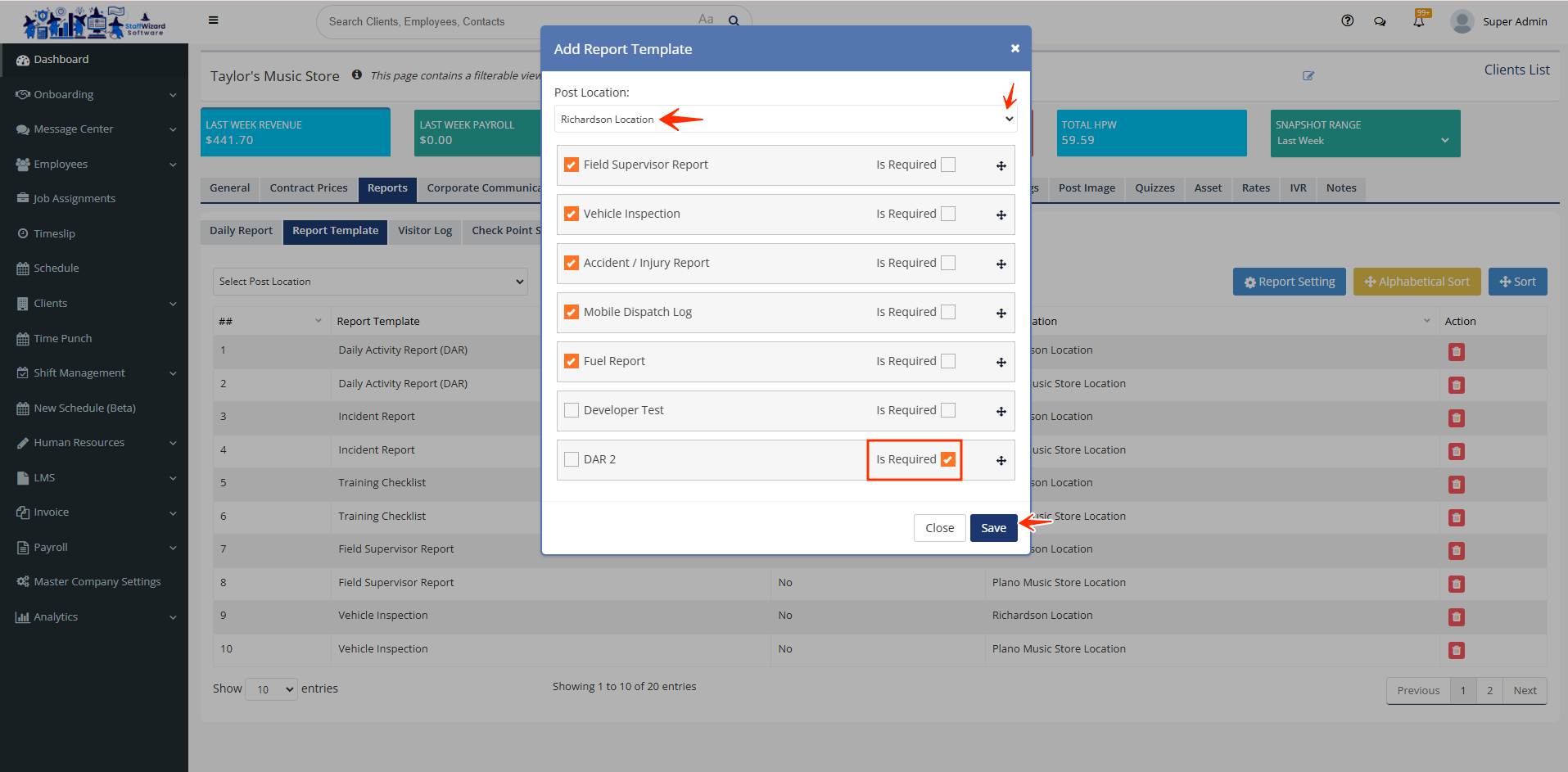Untick Is Required for DAR 2
The width and height of the screenshot is (1568, 772).
pos(948,459)
